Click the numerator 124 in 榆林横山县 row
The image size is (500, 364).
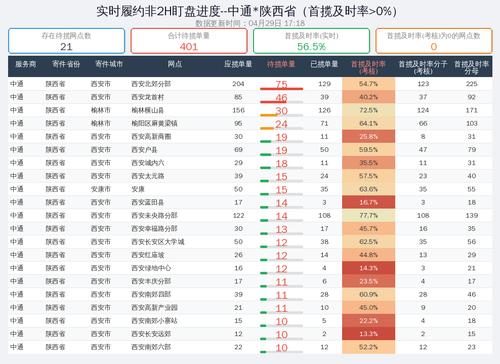pos(423,110)
